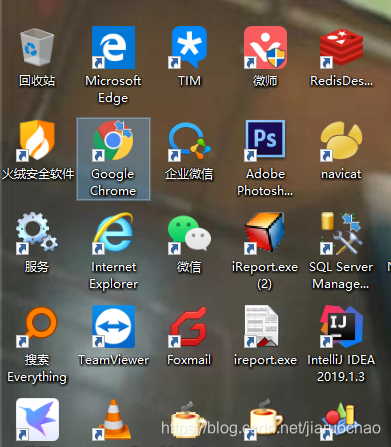This screenshot has height=447, width=391.
Task: Select the 火绒安全软件 shield icon
Action: (37, 140)
